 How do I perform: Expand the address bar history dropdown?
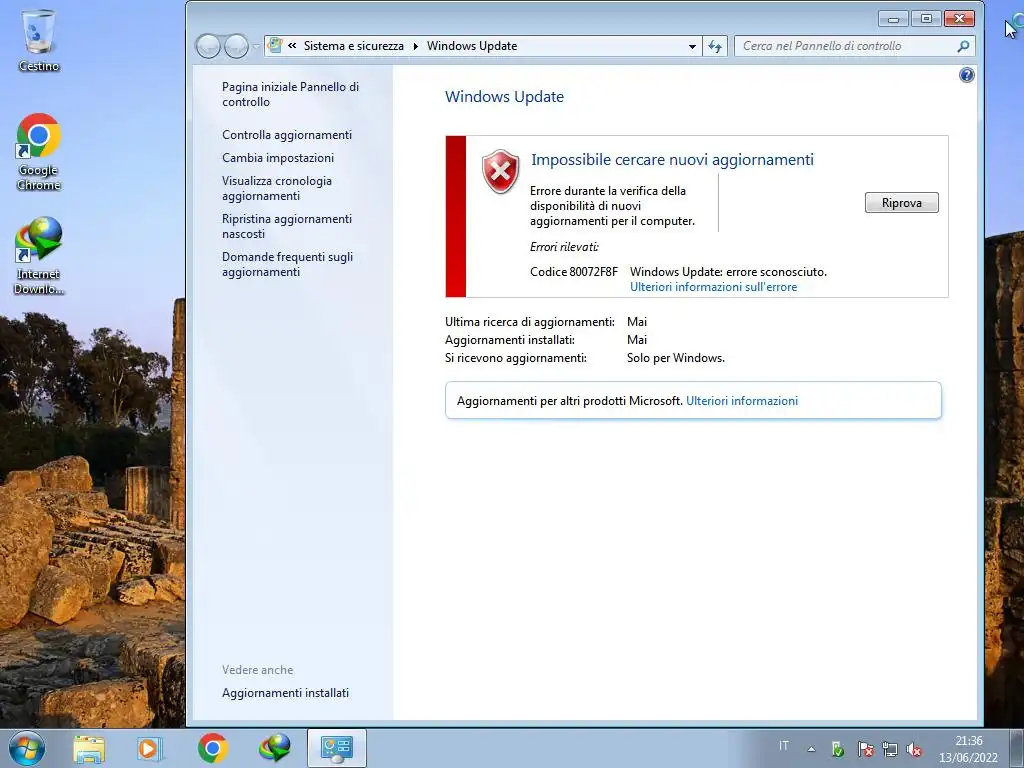pyautogui.click(x=692, y=46)
